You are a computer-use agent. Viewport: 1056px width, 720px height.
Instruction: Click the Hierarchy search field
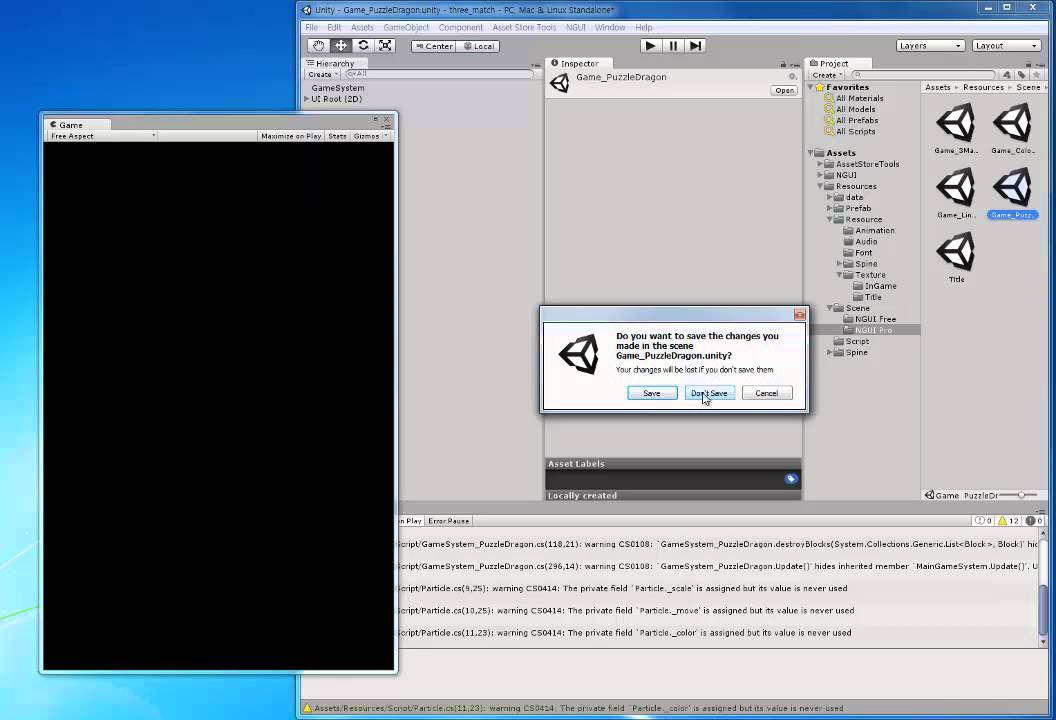439,74
